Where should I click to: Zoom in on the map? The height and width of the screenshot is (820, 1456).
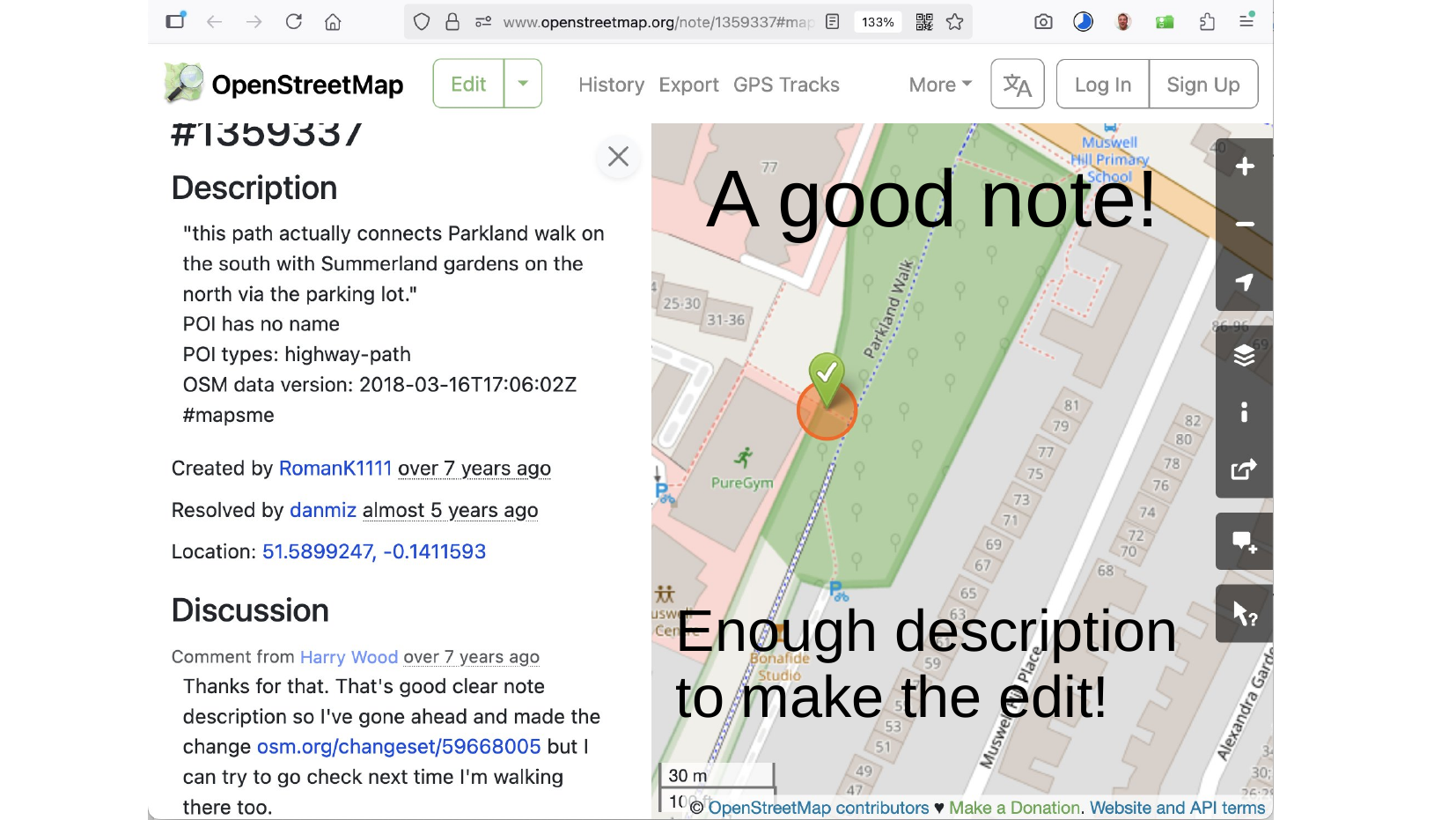[1244, 166]
